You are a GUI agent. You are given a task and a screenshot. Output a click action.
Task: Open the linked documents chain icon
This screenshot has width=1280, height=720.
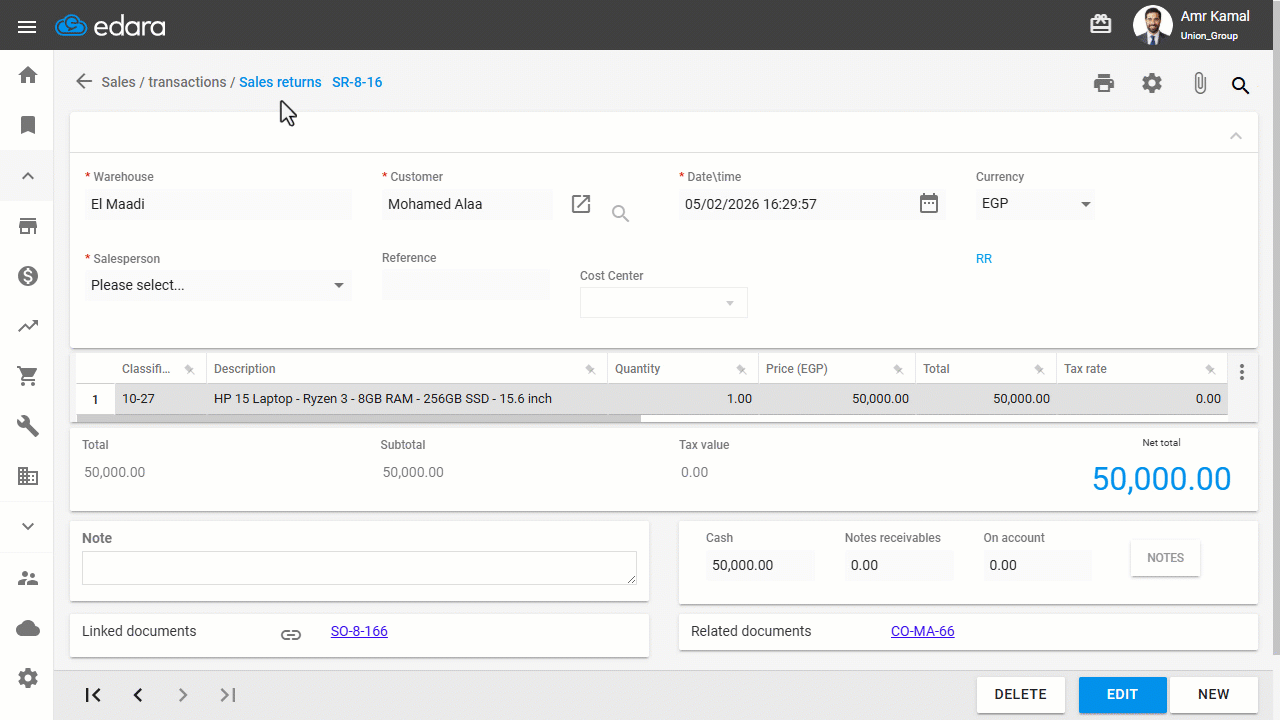[291, 634]
